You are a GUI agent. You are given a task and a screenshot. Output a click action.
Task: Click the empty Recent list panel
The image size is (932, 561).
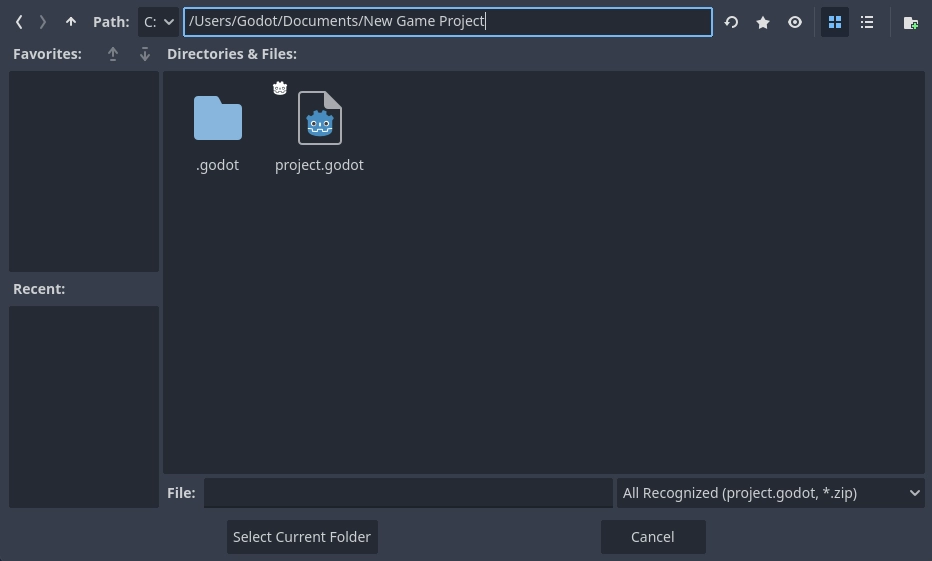point(84,406)
